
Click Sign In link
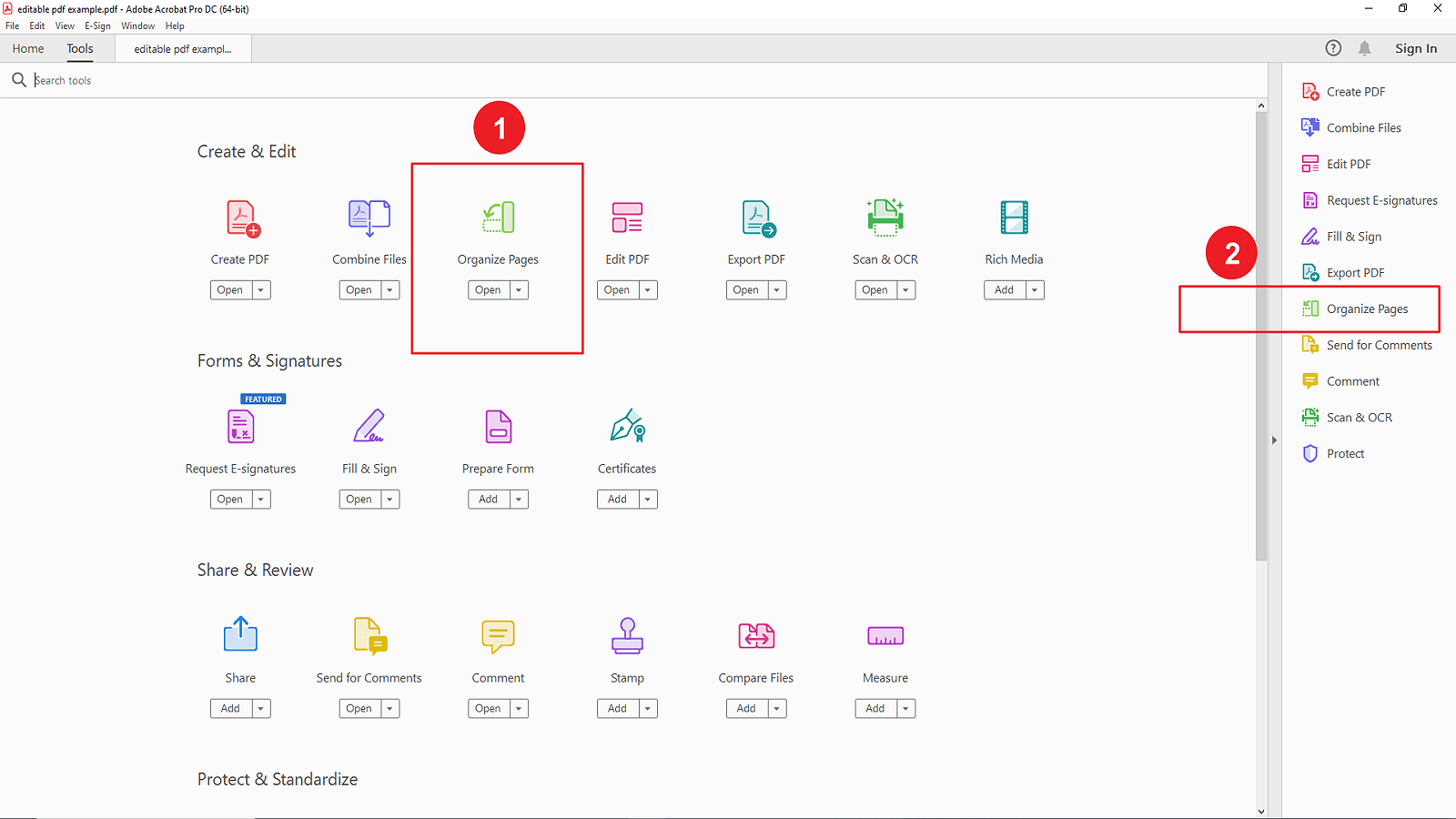1416,48
